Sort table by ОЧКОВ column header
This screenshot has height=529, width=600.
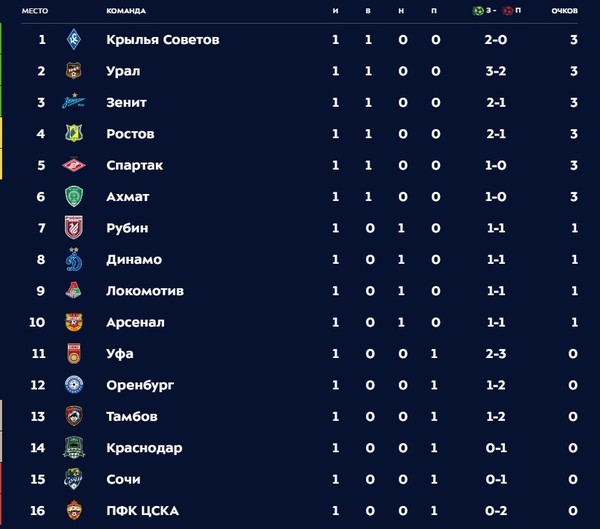tap(564, 11)
